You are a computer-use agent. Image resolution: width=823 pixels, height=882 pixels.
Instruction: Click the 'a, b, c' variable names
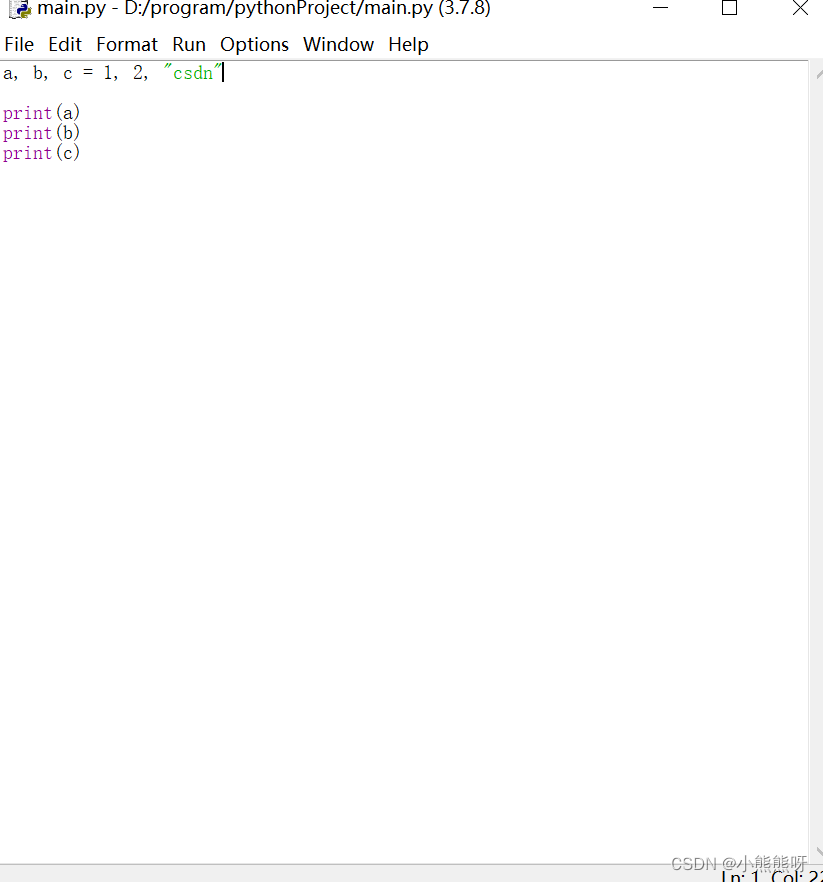pyautogui.click(x=38, y=73)
